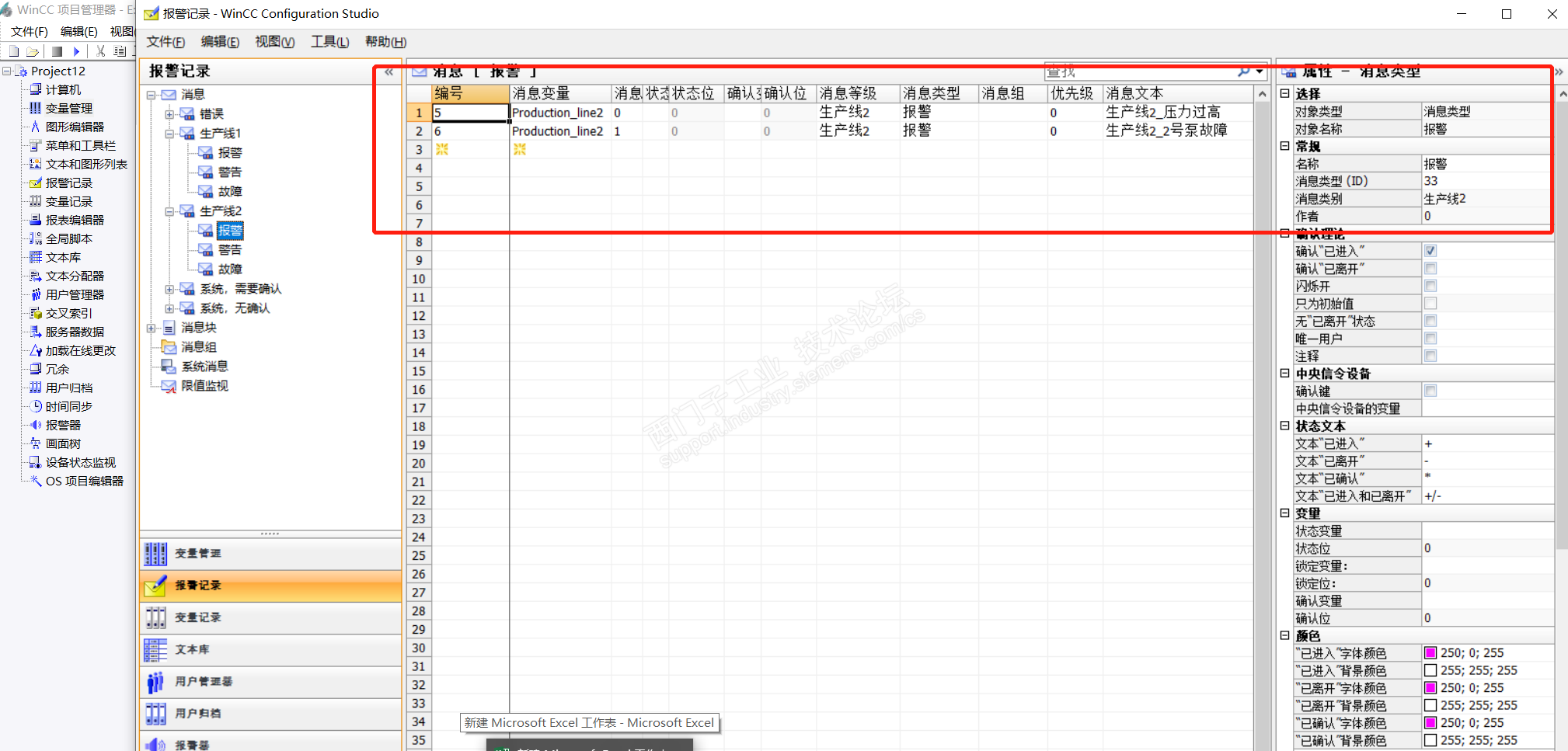Select 菜单和工具栏 in the WinCC project tree

click(x=80, y=145)
